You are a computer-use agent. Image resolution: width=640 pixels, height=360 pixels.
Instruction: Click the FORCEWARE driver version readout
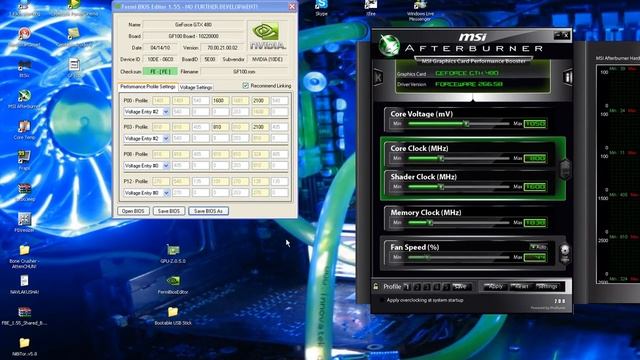pos(469,84)
